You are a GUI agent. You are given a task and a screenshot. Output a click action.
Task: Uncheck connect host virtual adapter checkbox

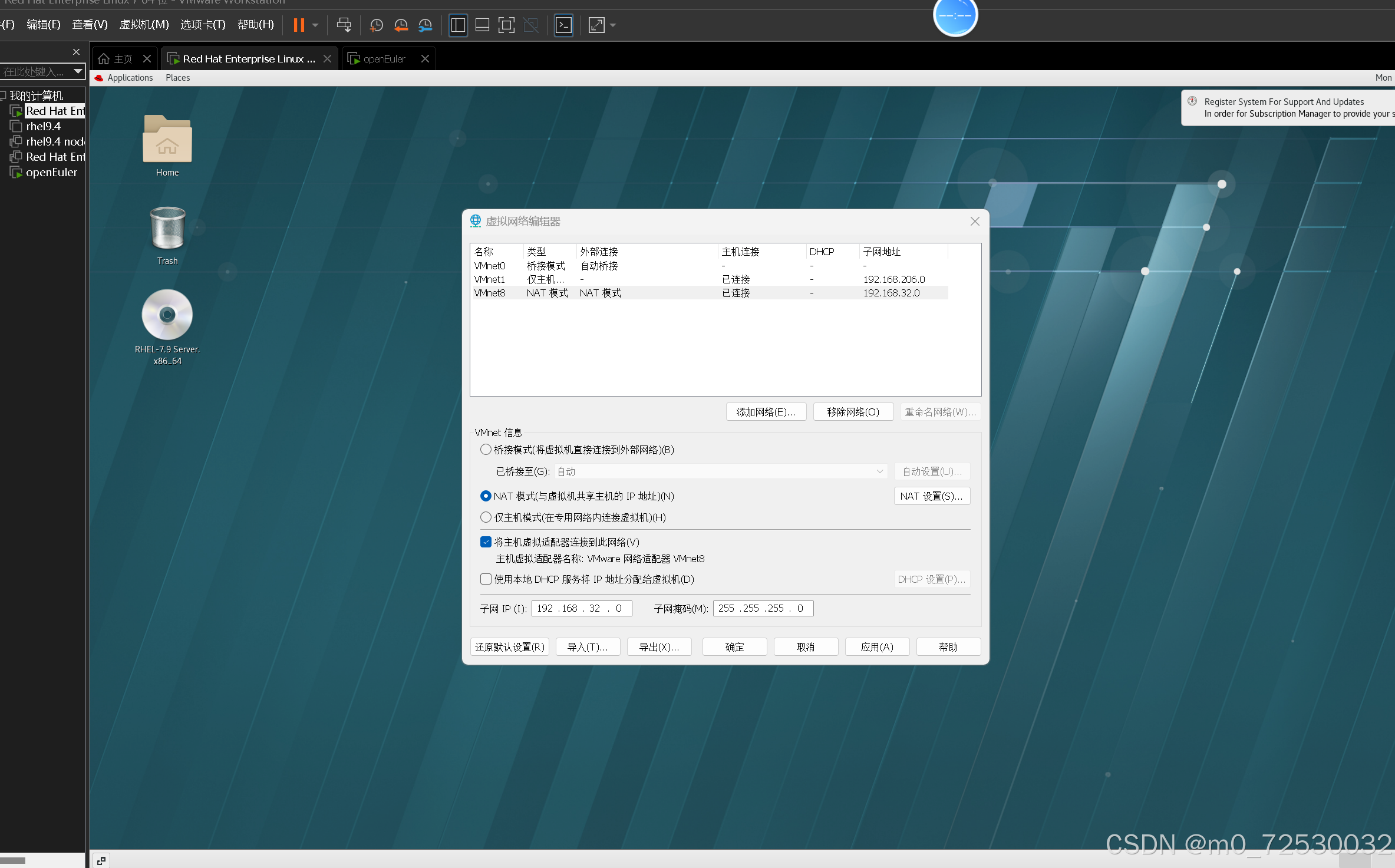click(486, 542)
